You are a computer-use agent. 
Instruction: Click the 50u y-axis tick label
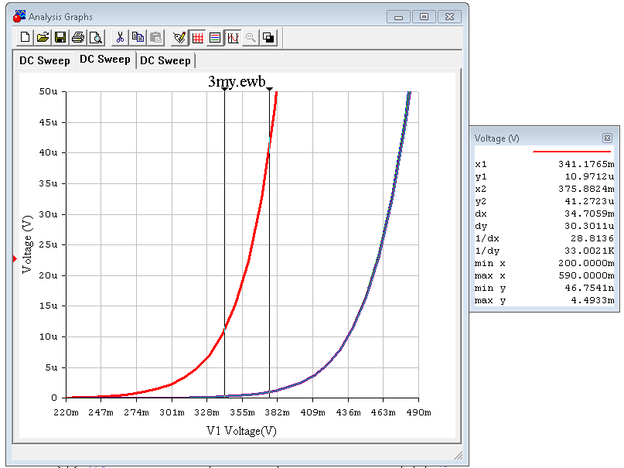coord(48,92)
